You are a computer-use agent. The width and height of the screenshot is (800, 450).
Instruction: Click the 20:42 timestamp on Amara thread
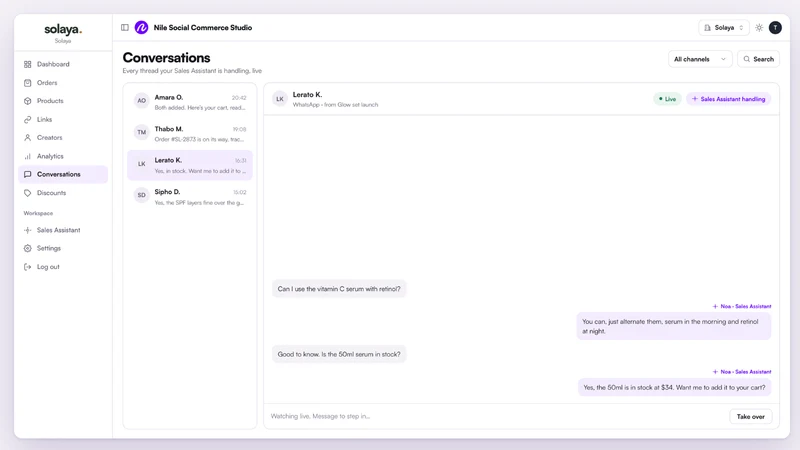(239, 97)
